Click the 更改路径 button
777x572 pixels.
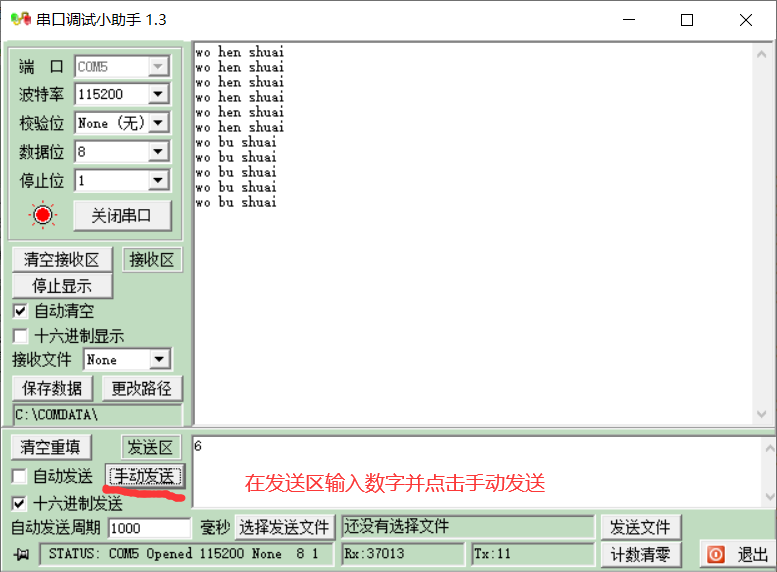142,388
